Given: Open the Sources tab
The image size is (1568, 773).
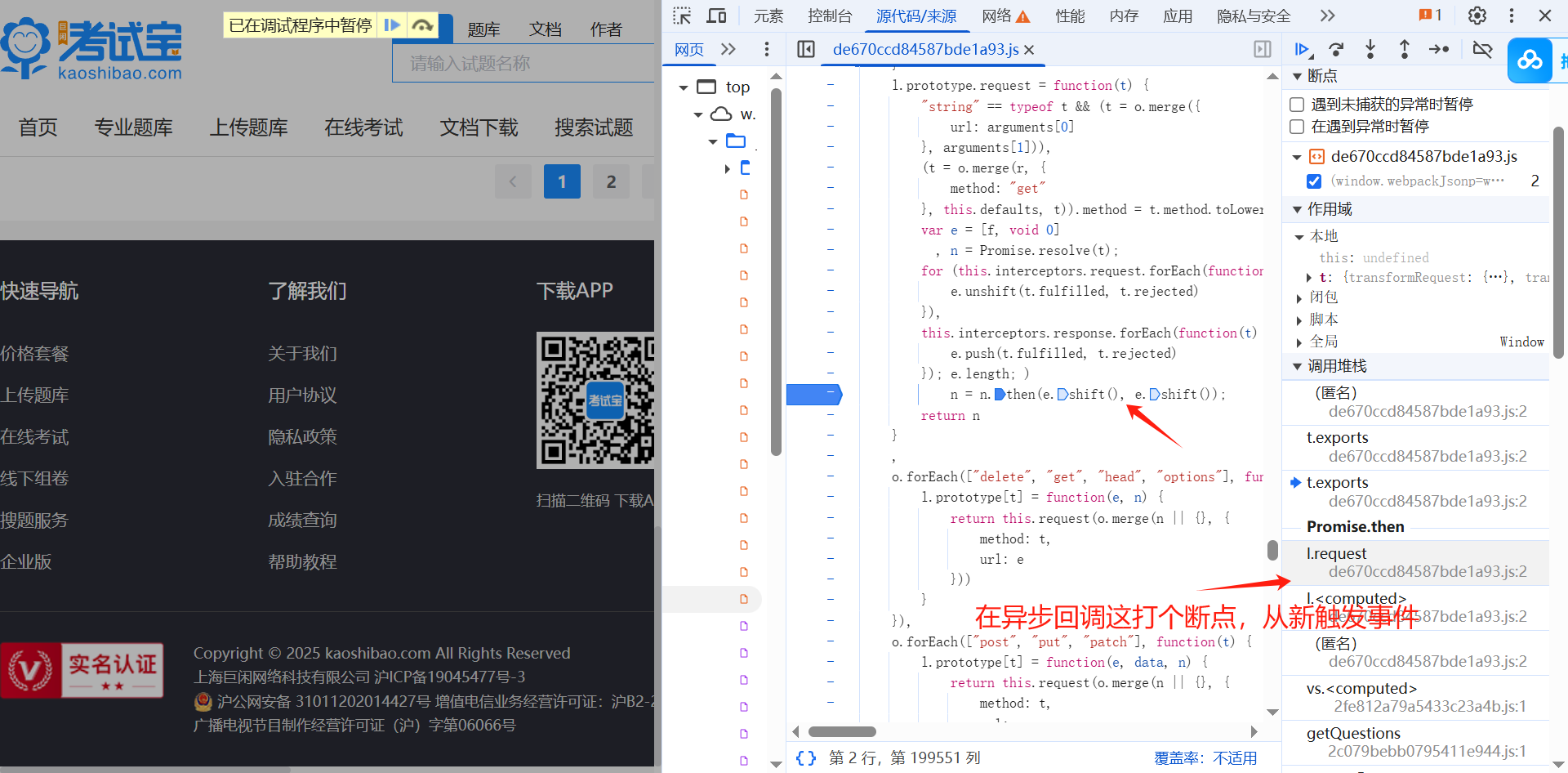Looking at the screenshot, I should (x=916, y=16).
